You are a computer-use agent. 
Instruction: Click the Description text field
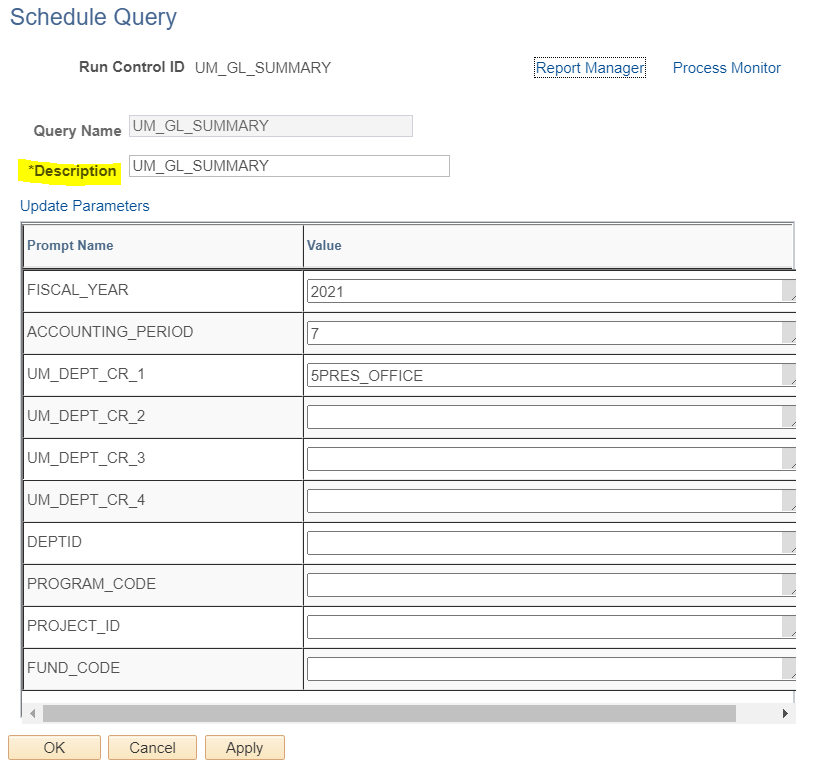289,166
